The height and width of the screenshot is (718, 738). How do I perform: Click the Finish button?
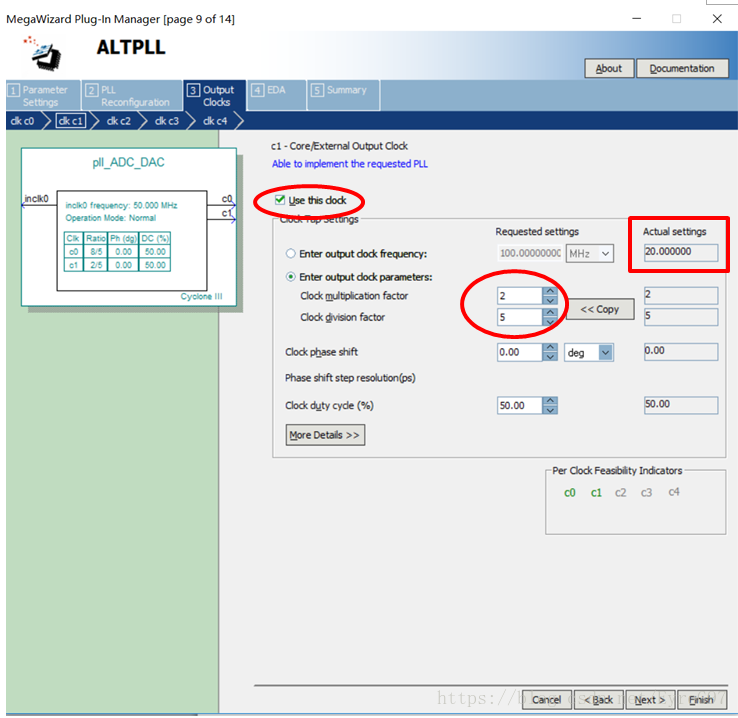(701, 700)
